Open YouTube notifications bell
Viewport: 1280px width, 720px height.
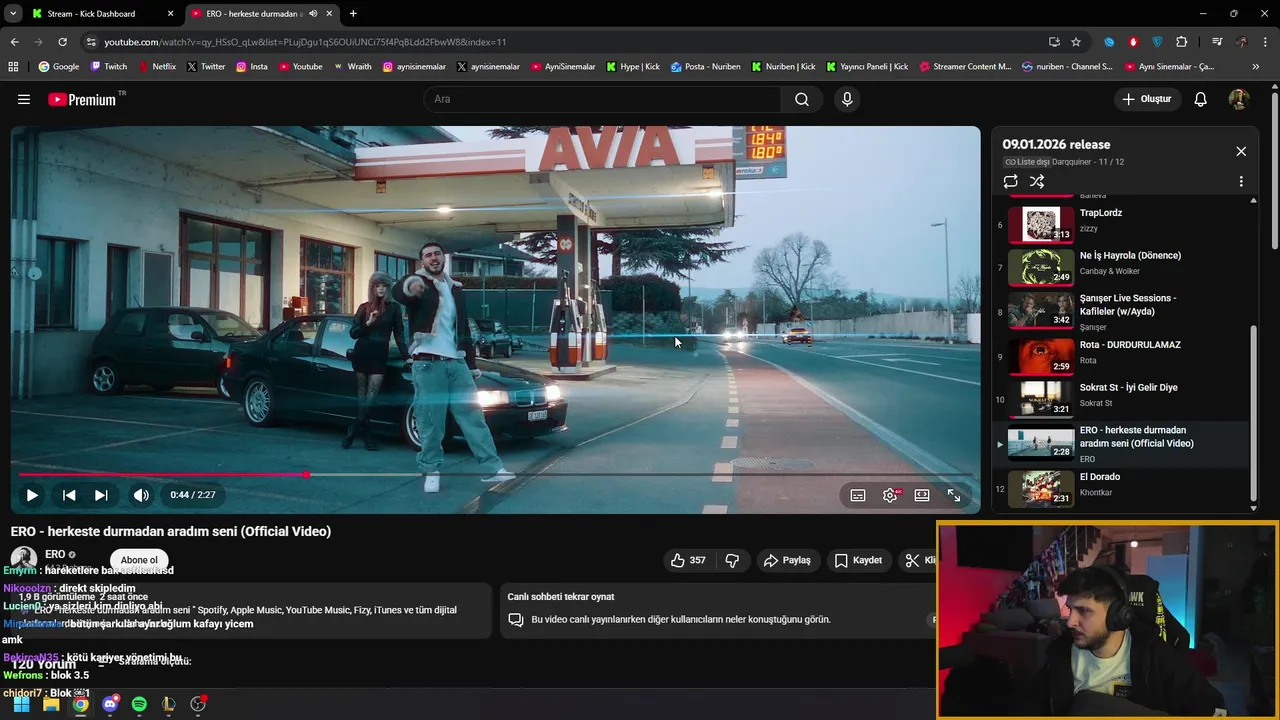click(x=1201, y=99)
